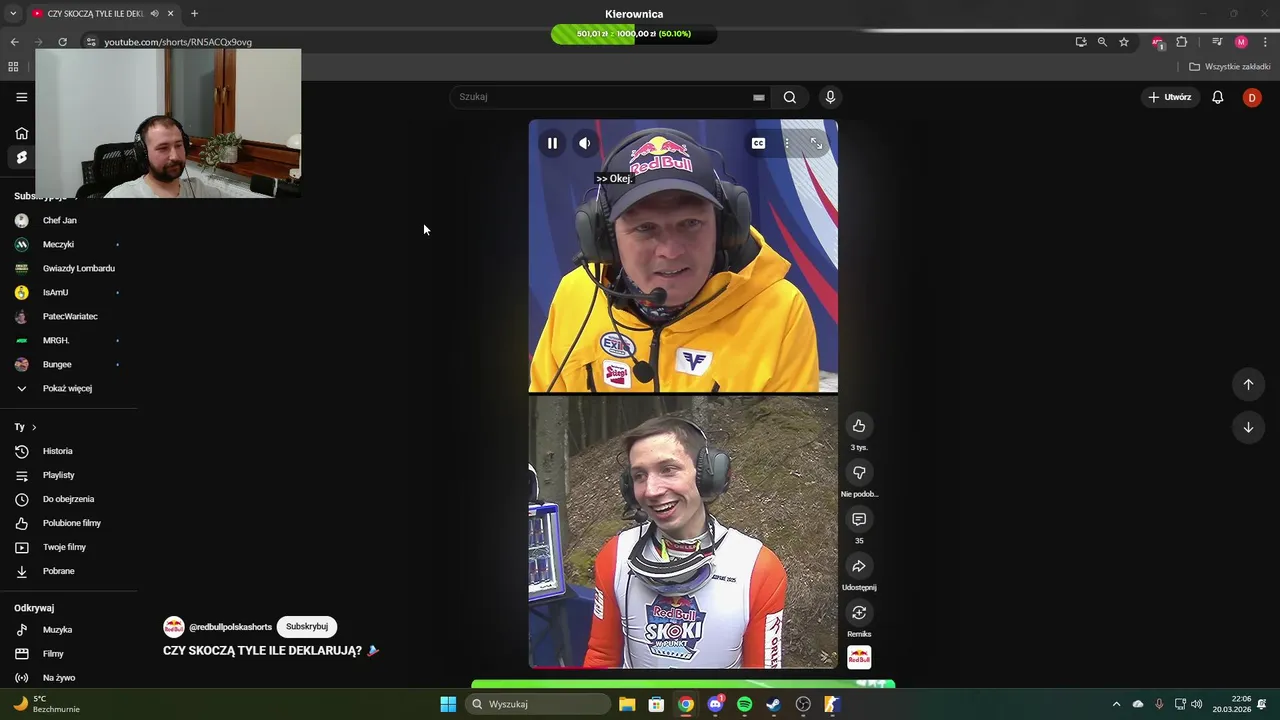Open Chrome profile avatar M
1280x720 pixels.
[1241, 42]
